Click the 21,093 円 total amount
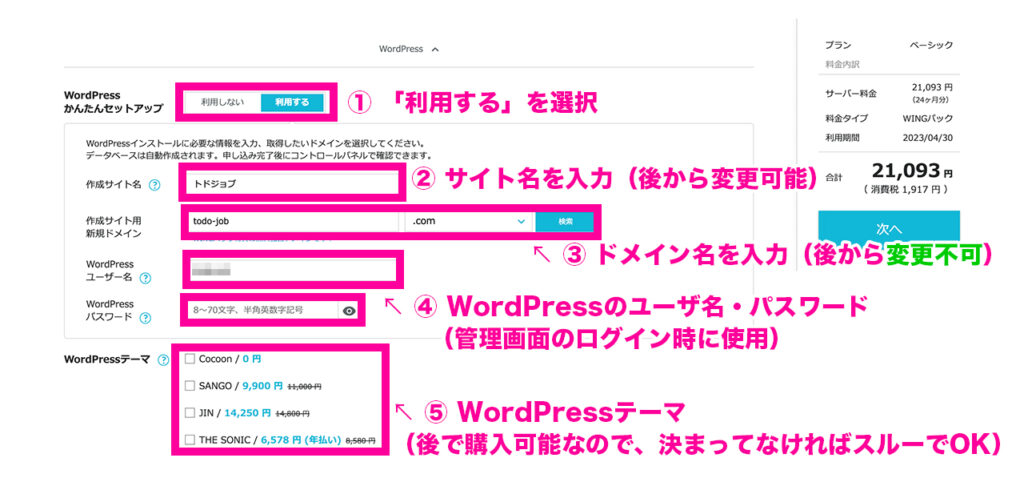 click(912, 172)
